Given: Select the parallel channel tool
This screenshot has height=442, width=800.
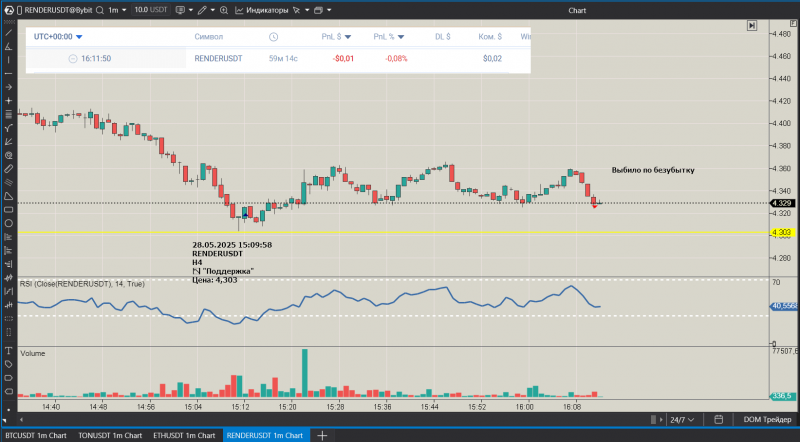Looking at the screenshot, I should point(9,182).
